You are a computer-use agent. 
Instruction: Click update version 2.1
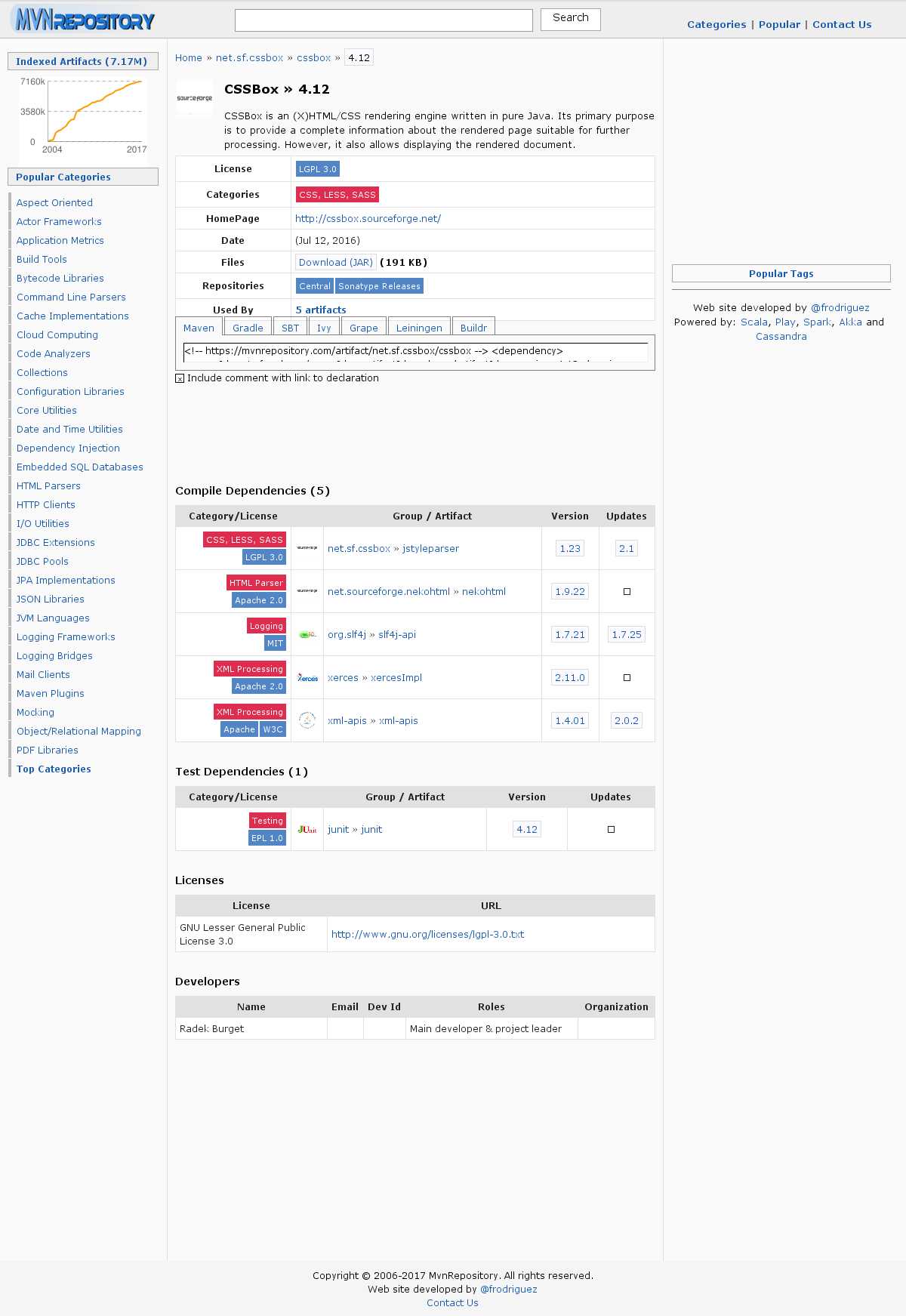point(627,549)
